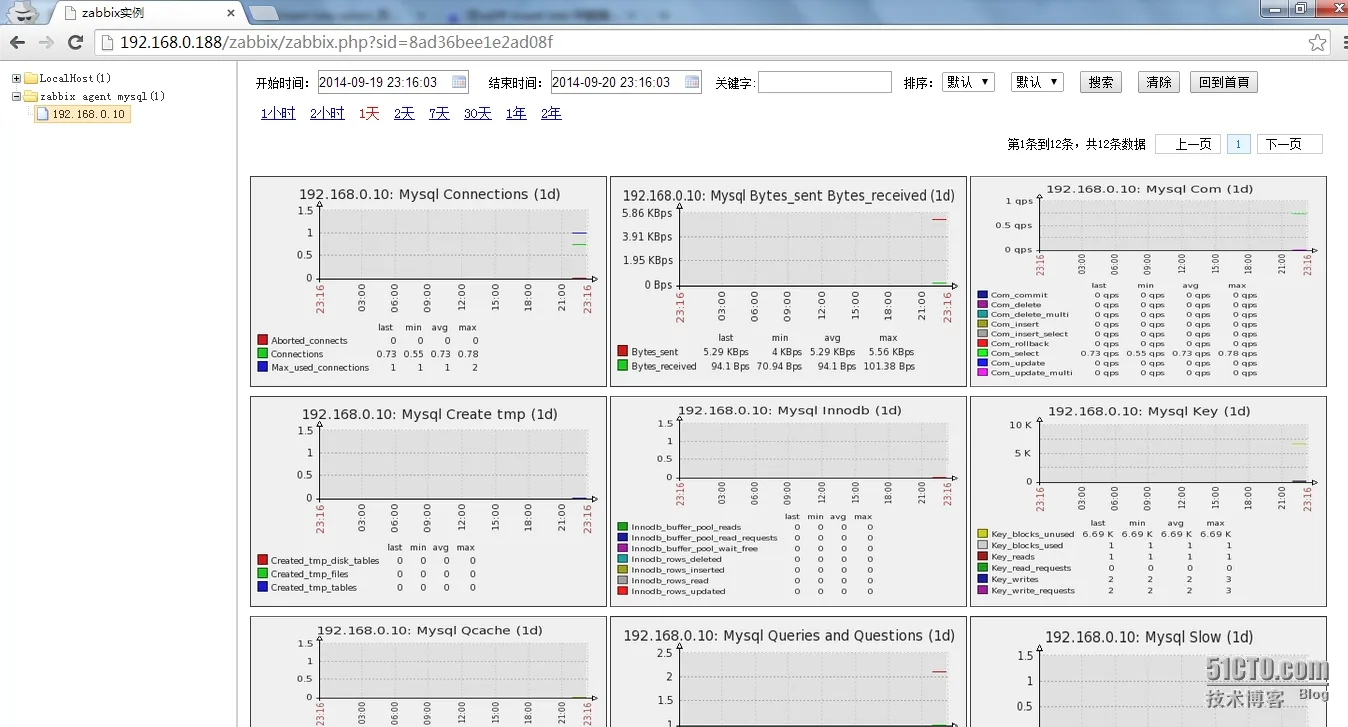This screenshot has width=1348, height=727.
Task: Click page number 1 in pagination
Action: click(1238, 144)
